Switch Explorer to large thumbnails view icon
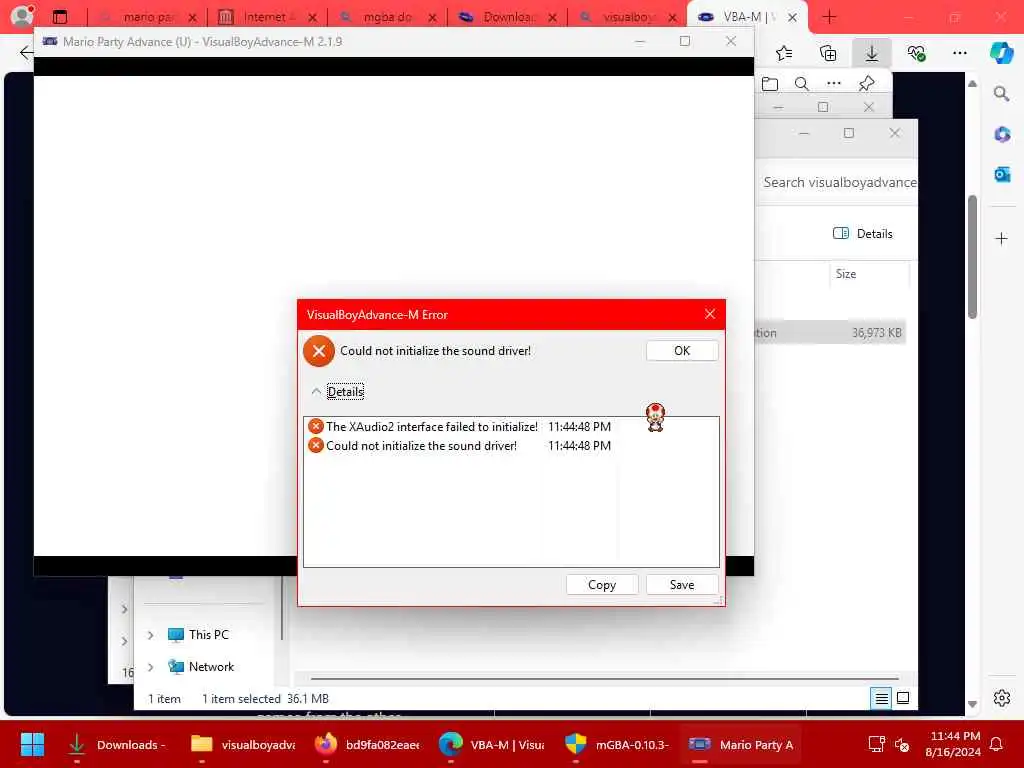1024x768 pixels. (x=903, y=698)
